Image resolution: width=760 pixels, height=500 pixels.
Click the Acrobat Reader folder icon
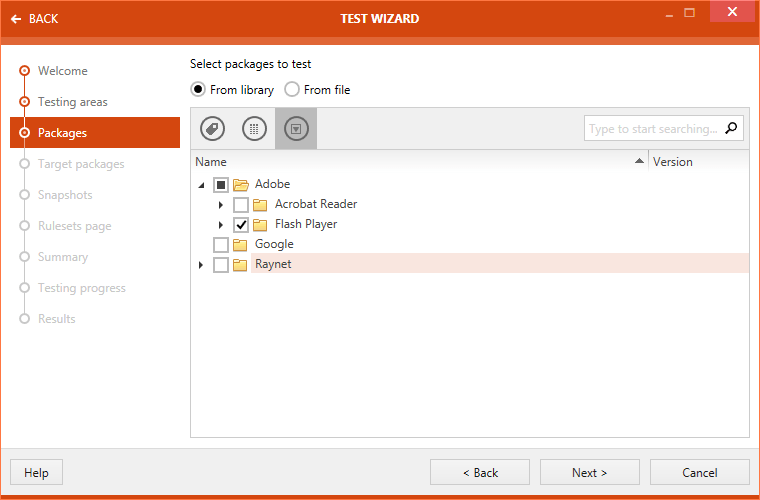coord(260,205)
